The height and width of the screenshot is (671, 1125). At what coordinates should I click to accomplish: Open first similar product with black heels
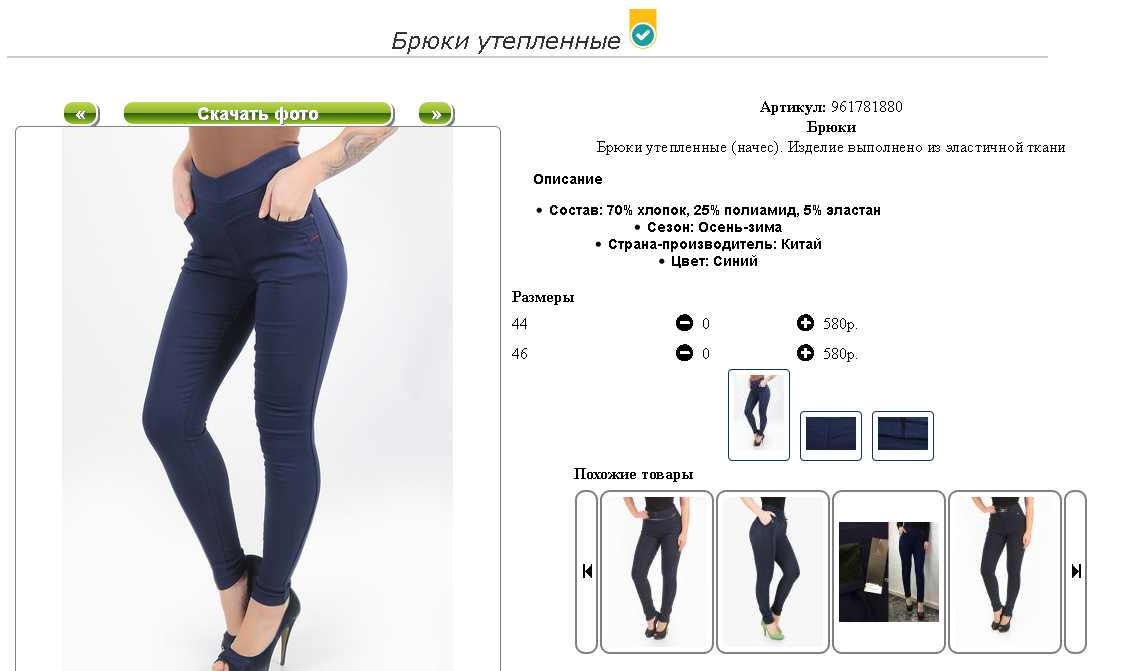(x=656, y=571)
